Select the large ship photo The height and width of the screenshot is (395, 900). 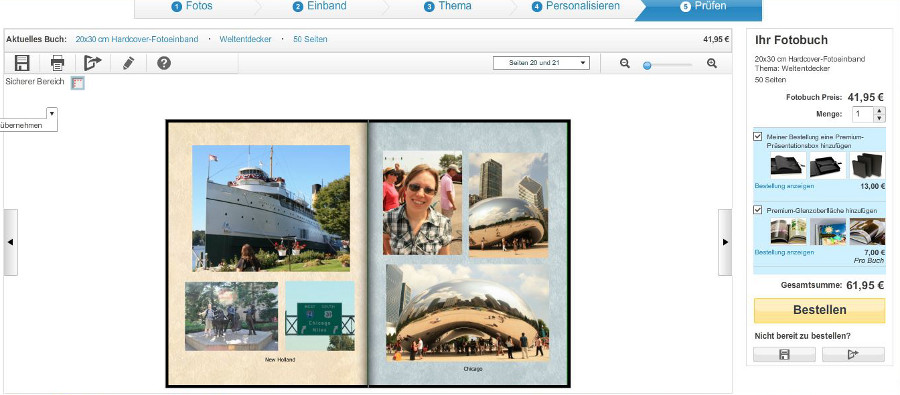tap(271, 208)
